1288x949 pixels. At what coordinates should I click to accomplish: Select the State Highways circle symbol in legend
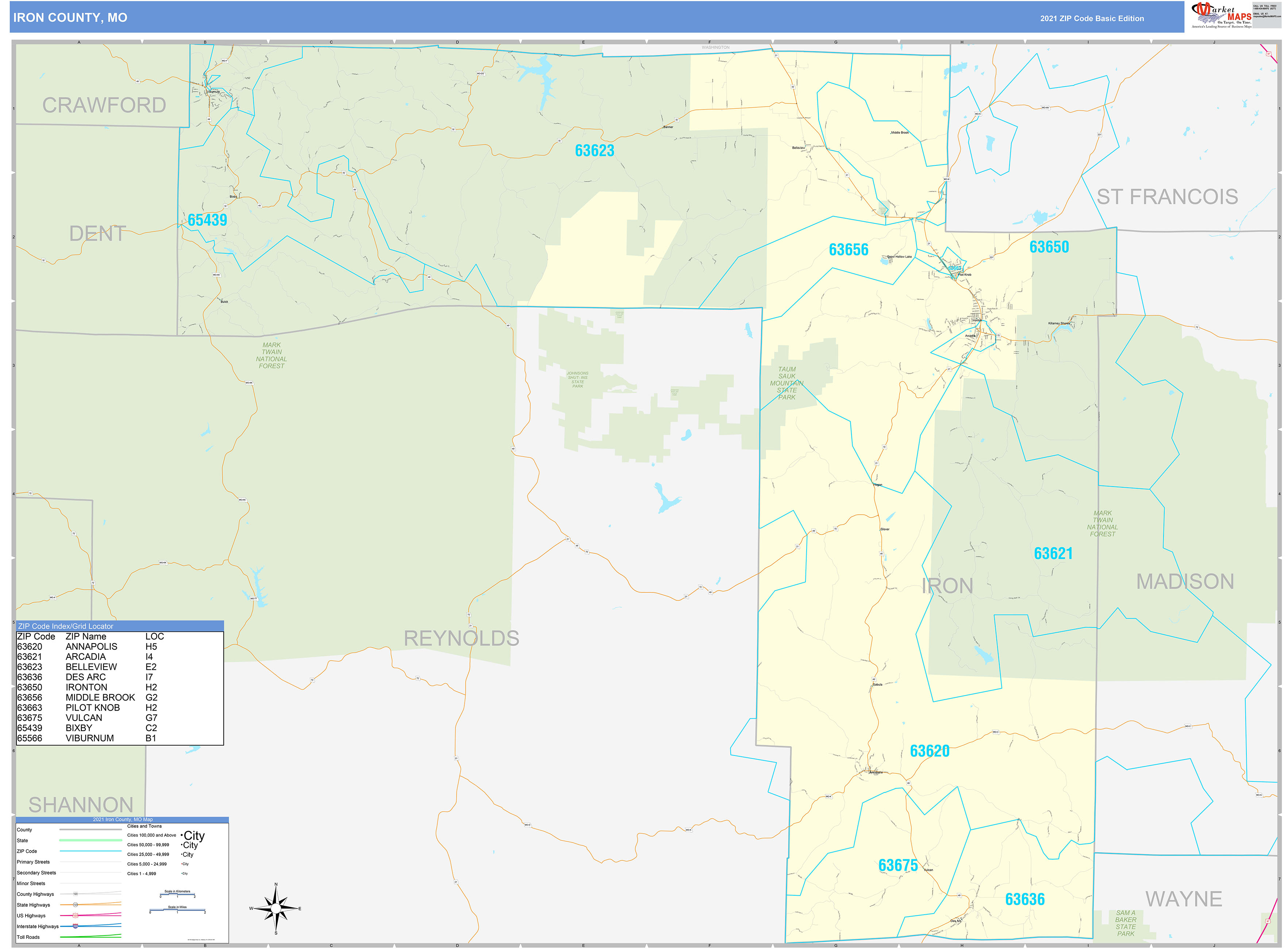75,905
